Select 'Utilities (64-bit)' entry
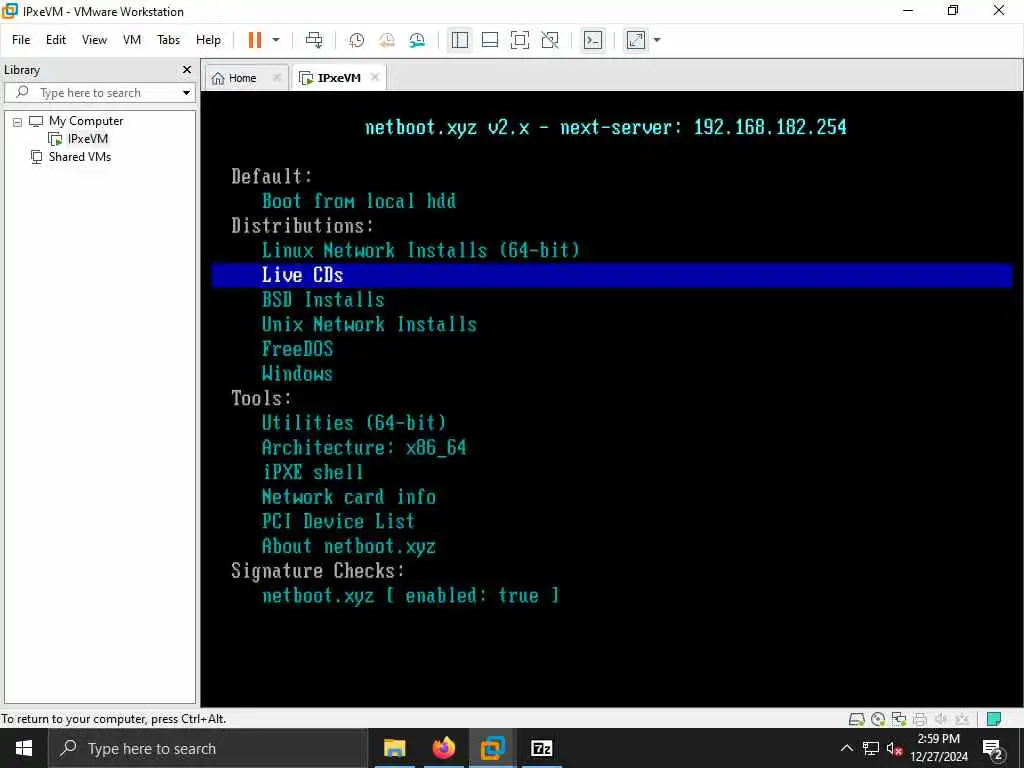 click(354, 423)
